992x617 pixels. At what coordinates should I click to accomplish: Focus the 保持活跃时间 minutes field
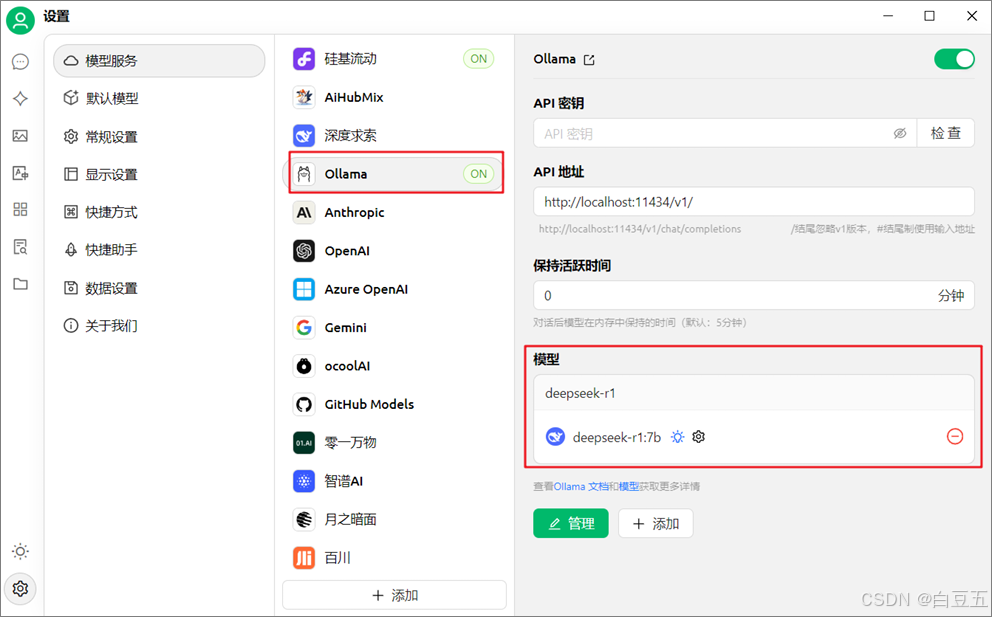tap(753, 296)
